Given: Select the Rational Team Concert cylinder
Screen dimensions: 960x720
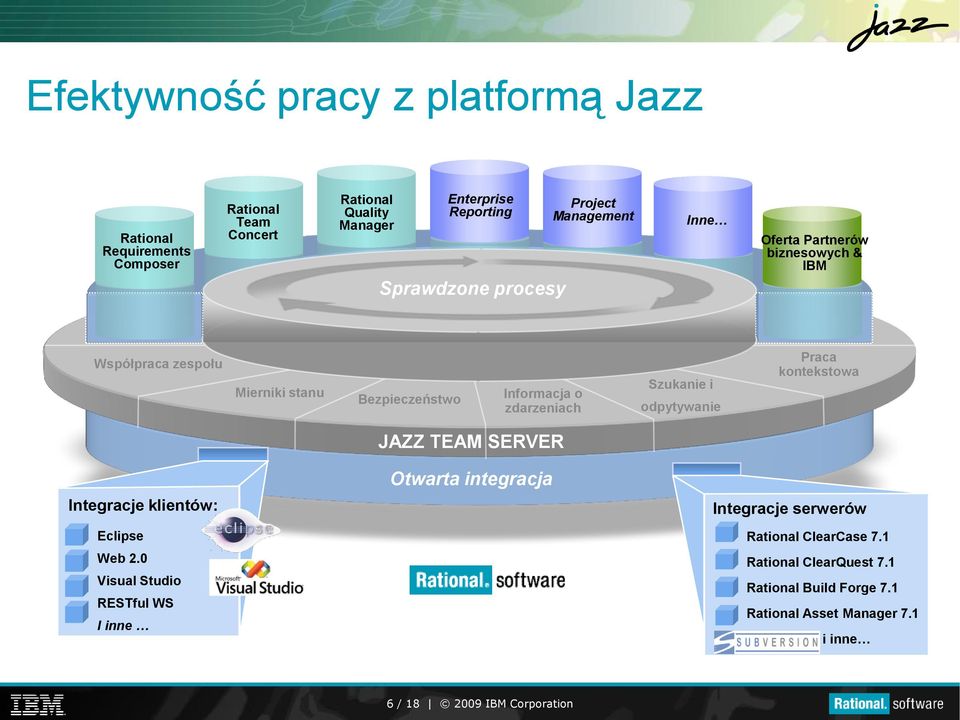Looking at the screenshot, I should point(253,217).
